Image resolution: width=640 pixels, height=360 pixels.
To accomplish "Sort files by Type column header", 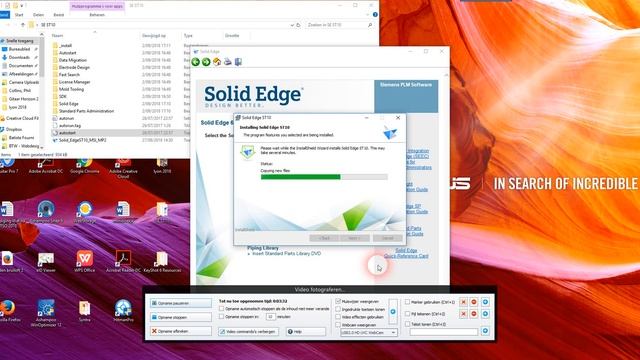I will [188, 36].
